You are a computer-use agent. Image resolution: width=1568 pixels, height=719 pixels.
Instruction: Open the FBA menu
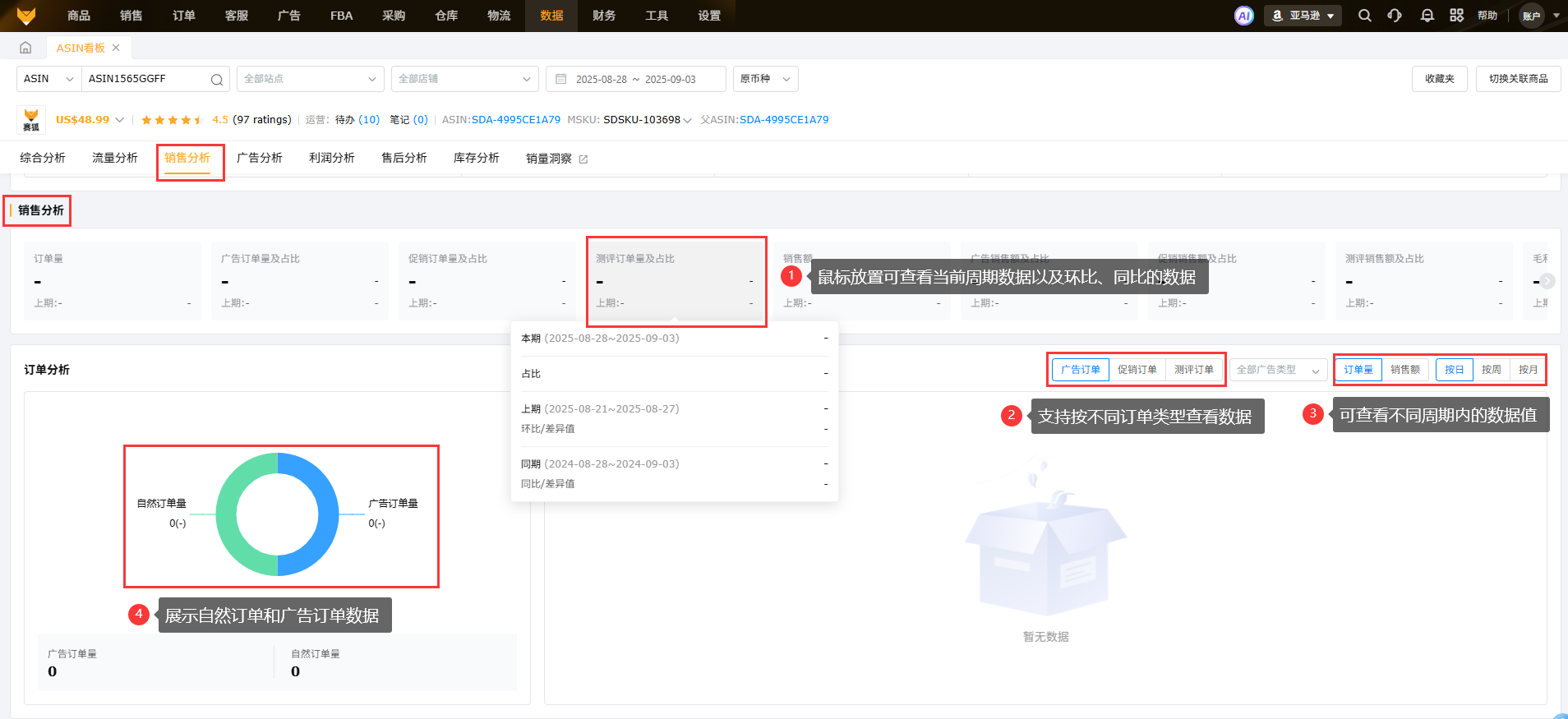pos(342,16)
